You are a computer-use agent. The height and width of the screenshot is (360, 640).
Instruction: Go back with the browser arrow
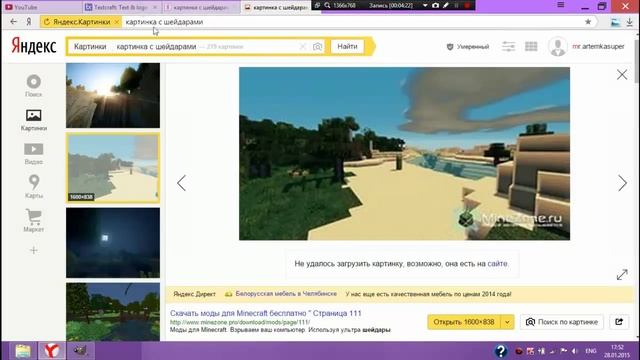pyautogui.click(x=13, y=22)
